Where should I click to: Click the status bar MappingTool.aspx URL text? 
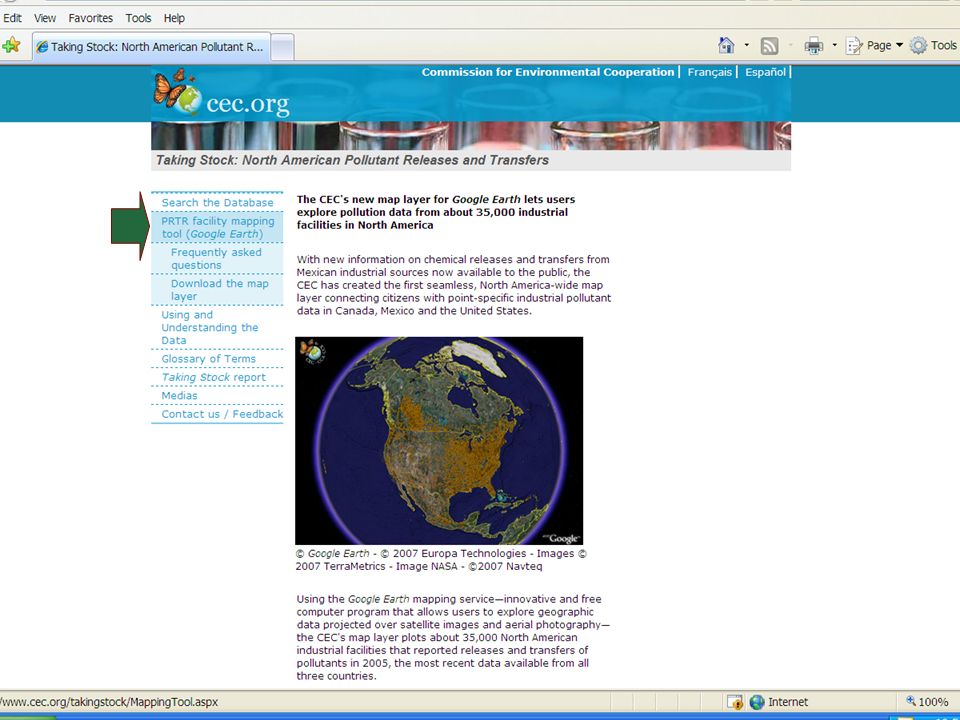(x=109, y=702)
